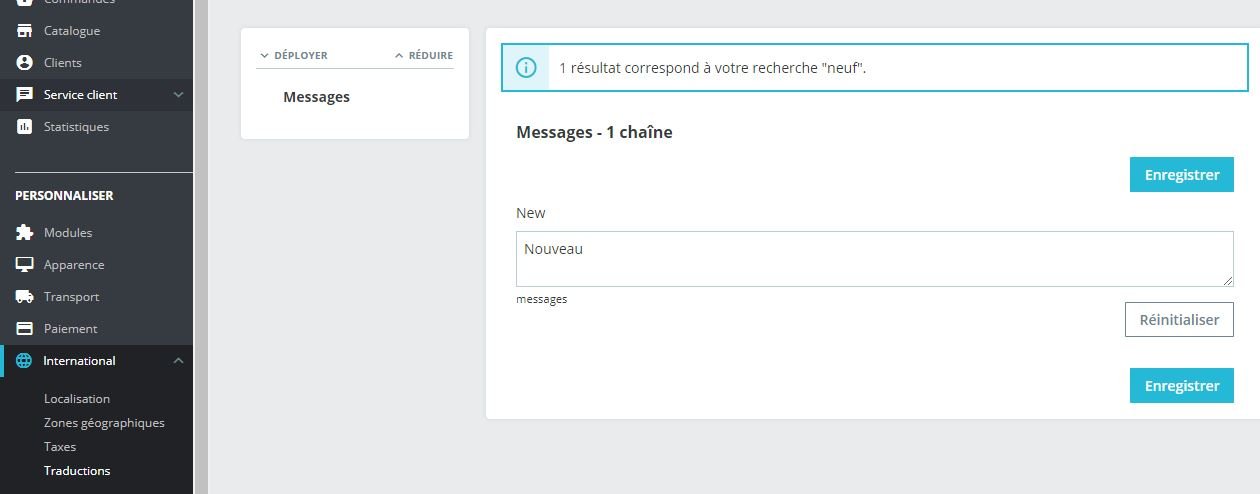Click the info icon in search result alert
The height and width of the screenshot is (494, 1260).
pyautogui.click(x=526, y=68)
